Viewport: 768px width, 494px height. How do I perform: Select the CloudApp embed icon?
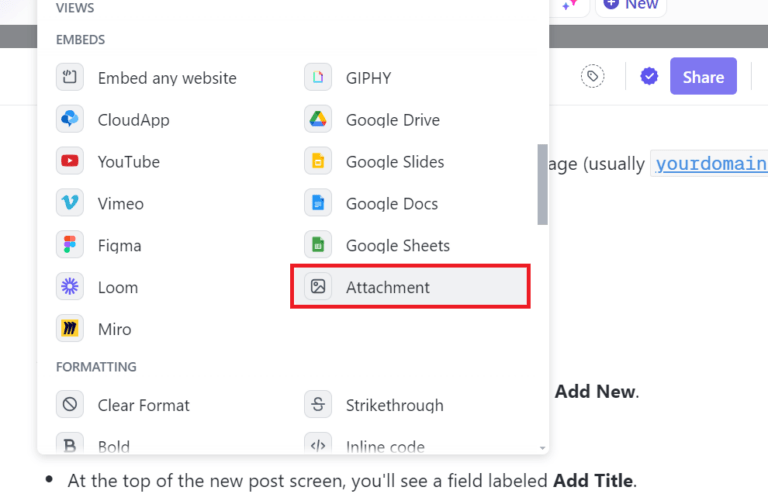point(69,120)
